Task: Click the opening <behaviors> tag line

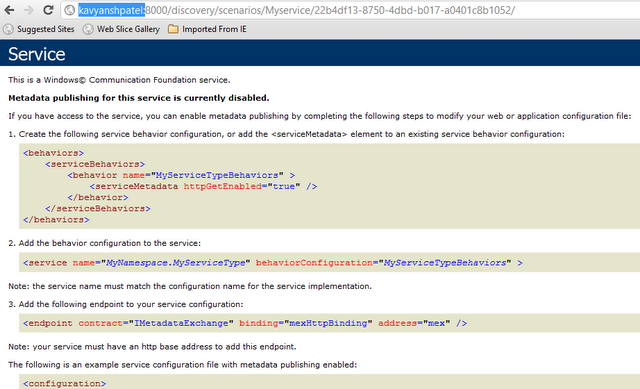Action: [x=53, y=153]
